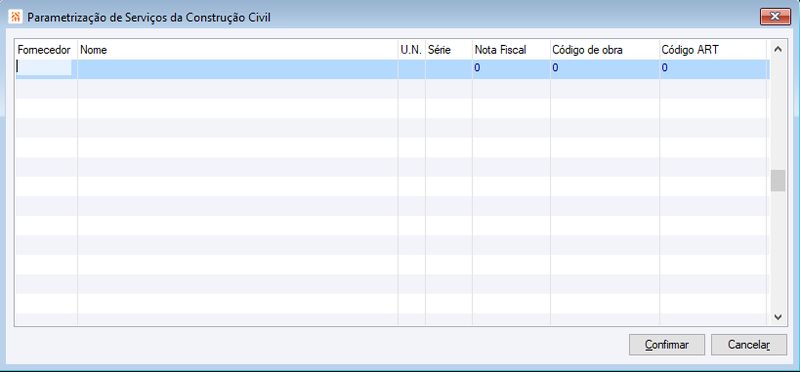Focus the Fornecedor input cell in first row
800x372 pixels.
44,67
